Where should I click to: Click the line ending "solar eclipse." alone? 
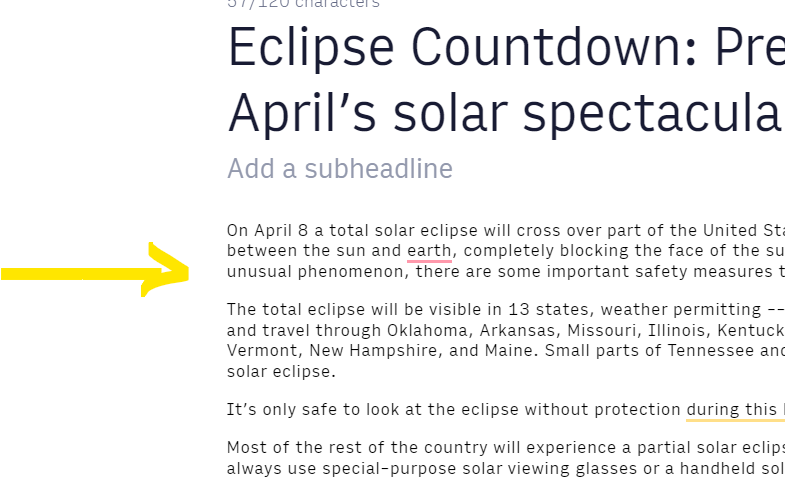(x=281, y=372)
